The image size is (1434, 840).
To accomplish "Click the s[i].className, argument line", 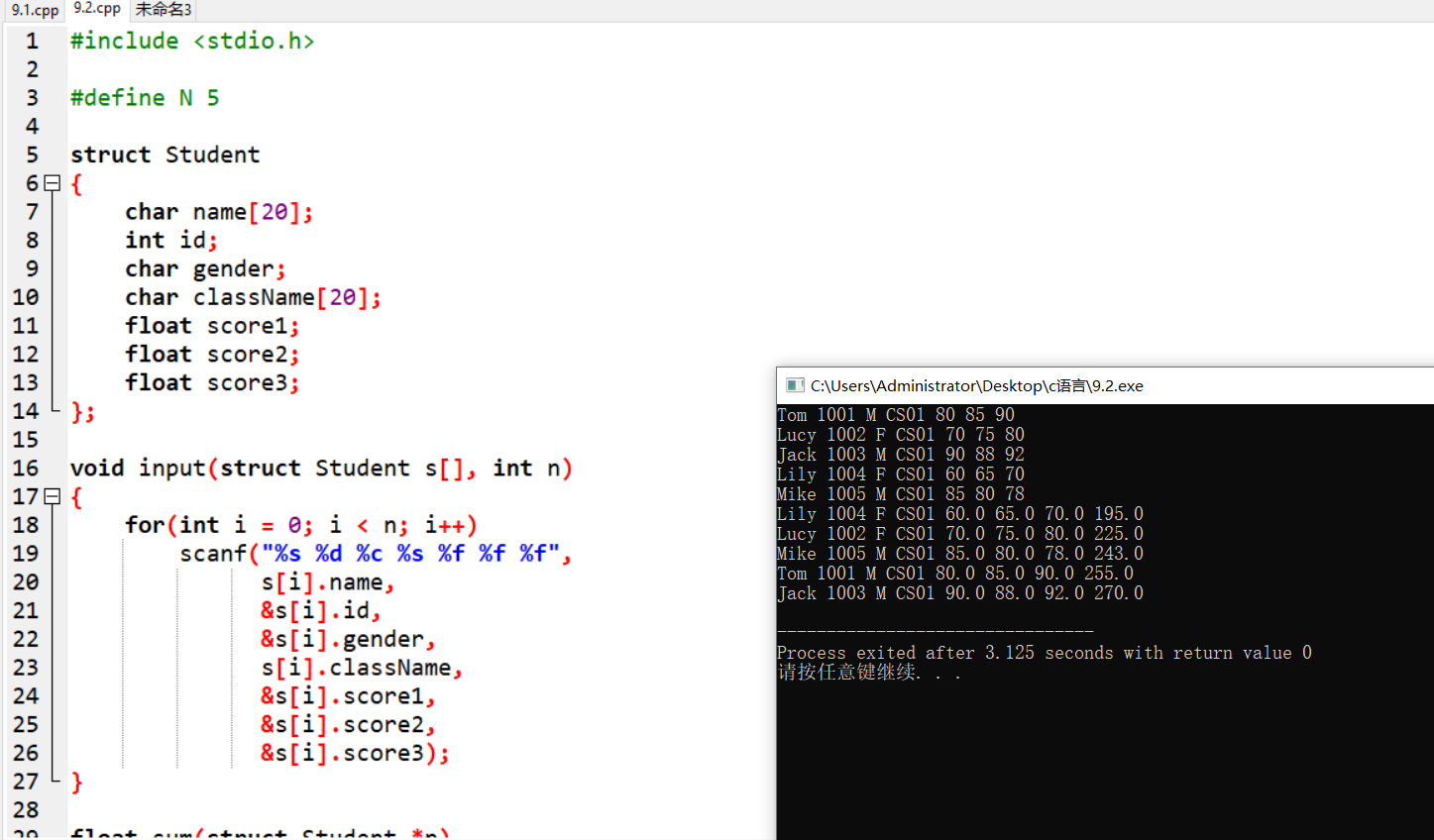I will point(362,668).
